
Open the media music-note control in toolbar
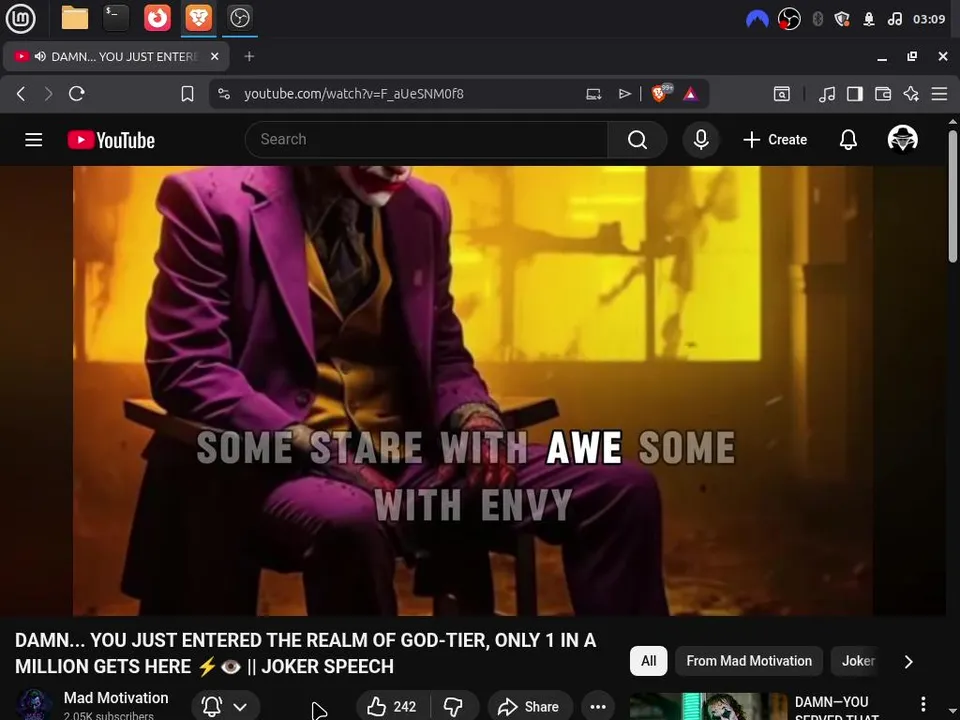[827, 94]
